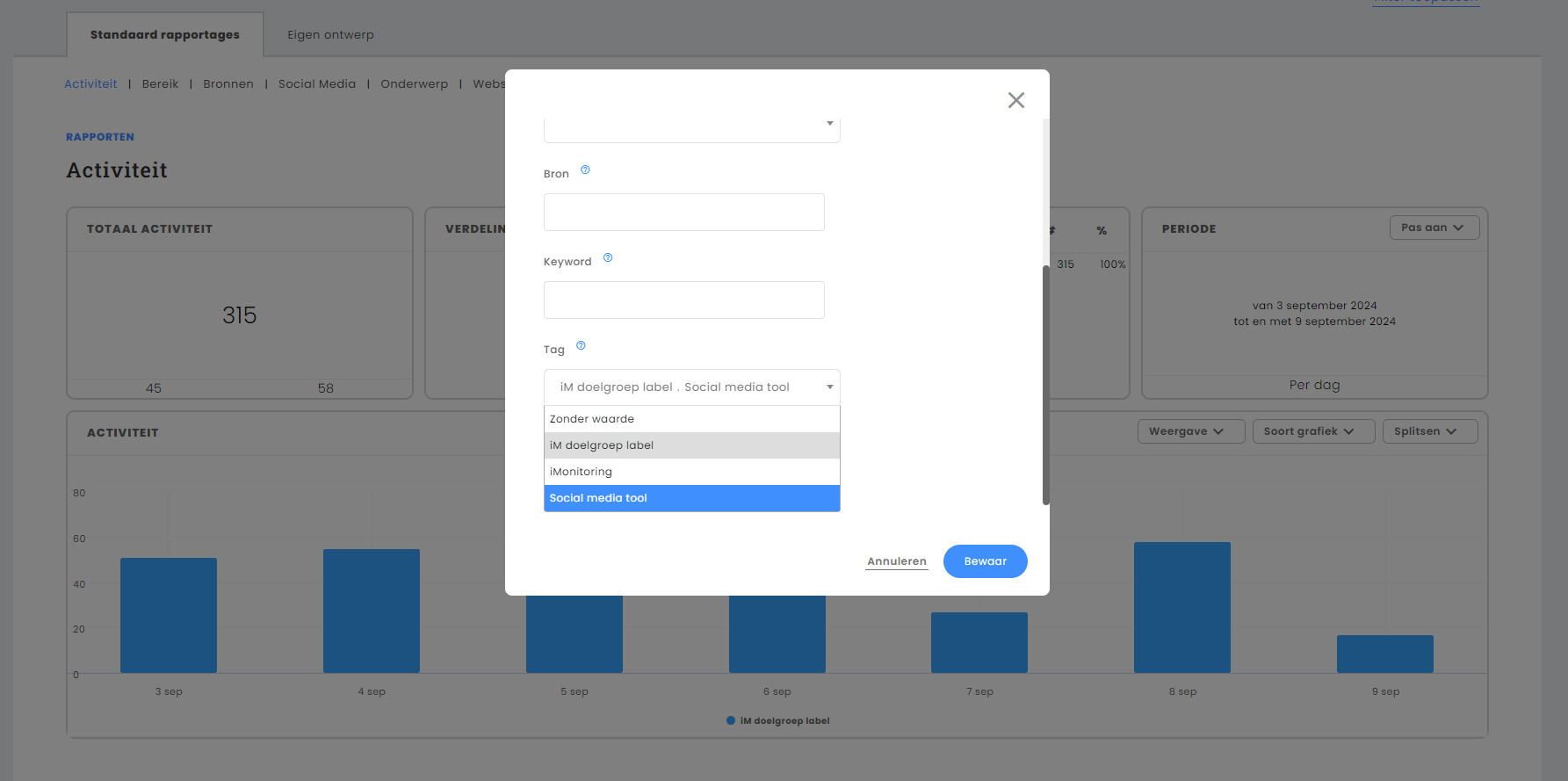This screenshot has width=1568, height=781.
Task: Switch to the 'Eigen ontwerp' tab
Action: pyautogui.click(x=330, y=35)
